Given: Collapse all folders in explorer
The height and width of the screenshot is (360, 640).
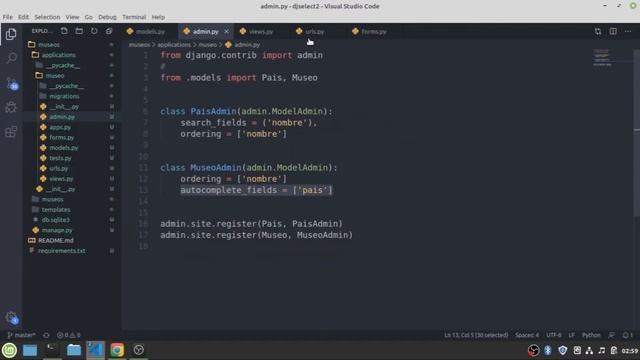Looking at the screenshot, I should pyautogui.click(x=109, y=31).
